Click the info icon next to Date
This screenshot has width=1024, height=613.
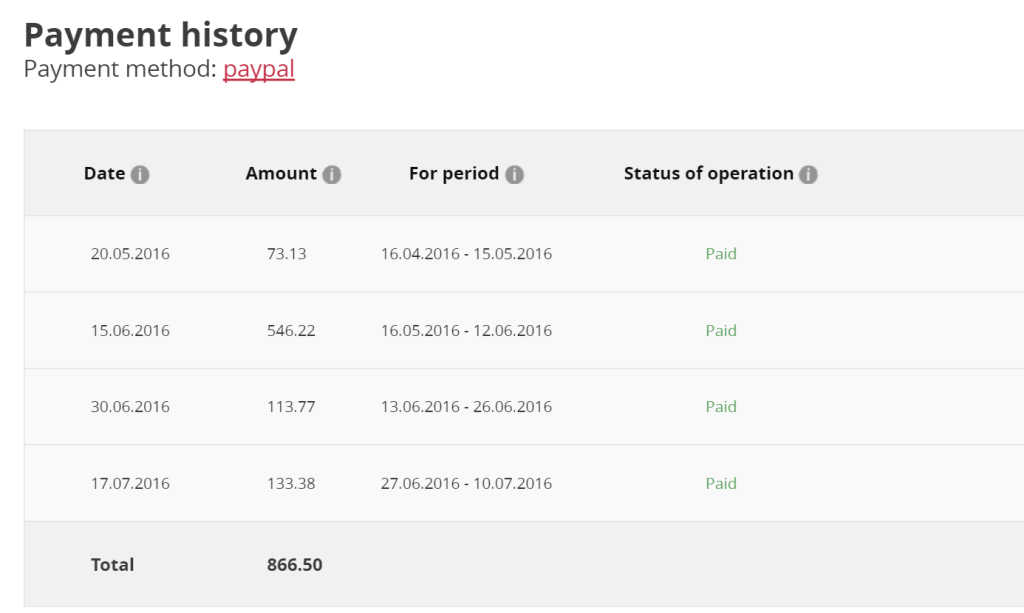tap(141, 173)
